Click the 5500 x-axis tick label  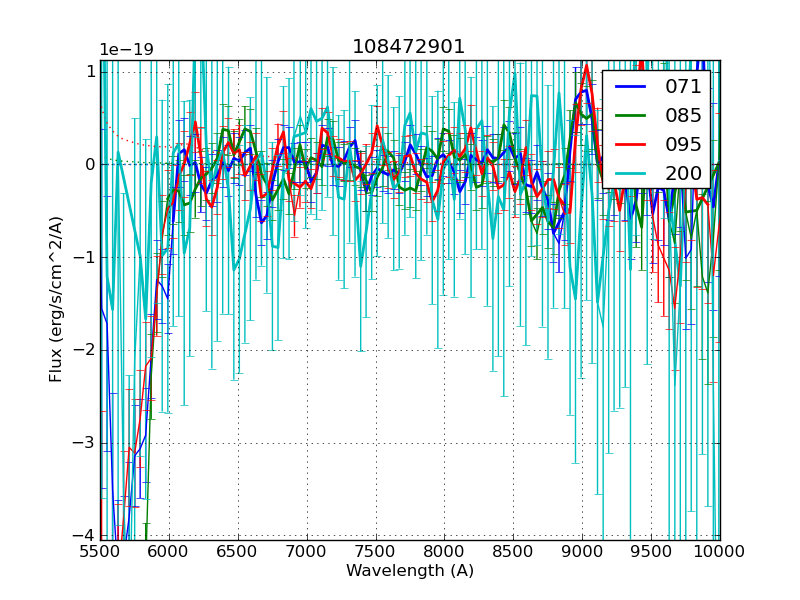[x=100, y=551]
